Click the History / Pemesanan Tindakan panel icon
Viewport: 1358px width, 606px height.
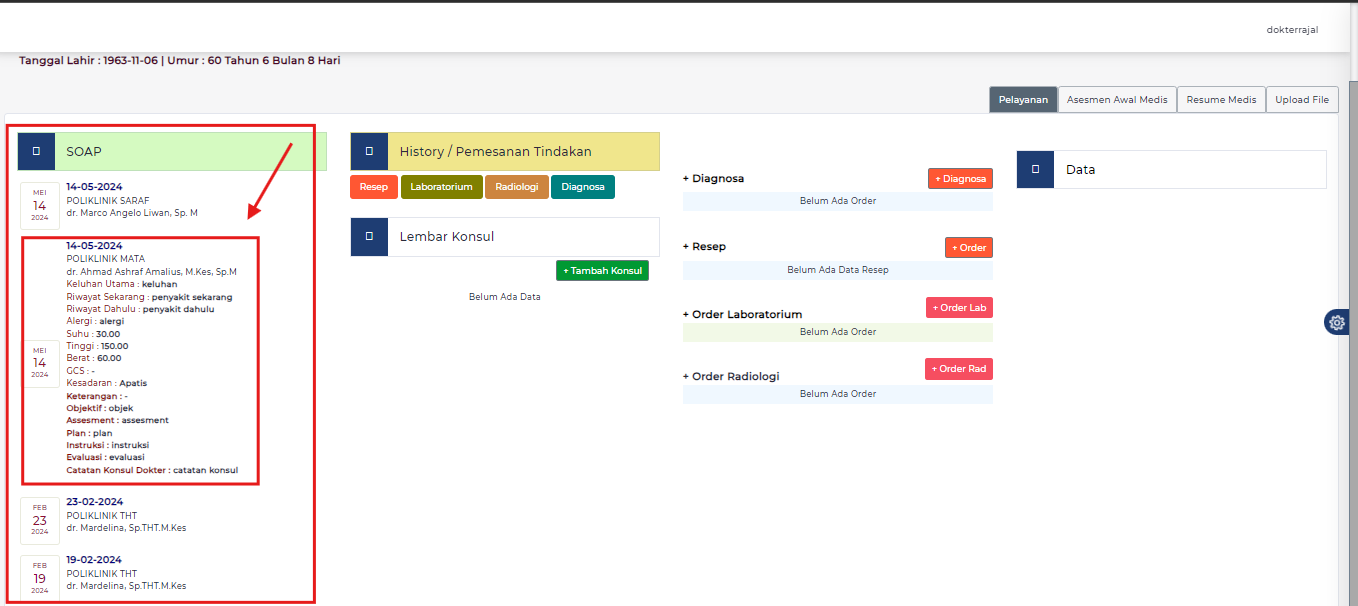369,150
